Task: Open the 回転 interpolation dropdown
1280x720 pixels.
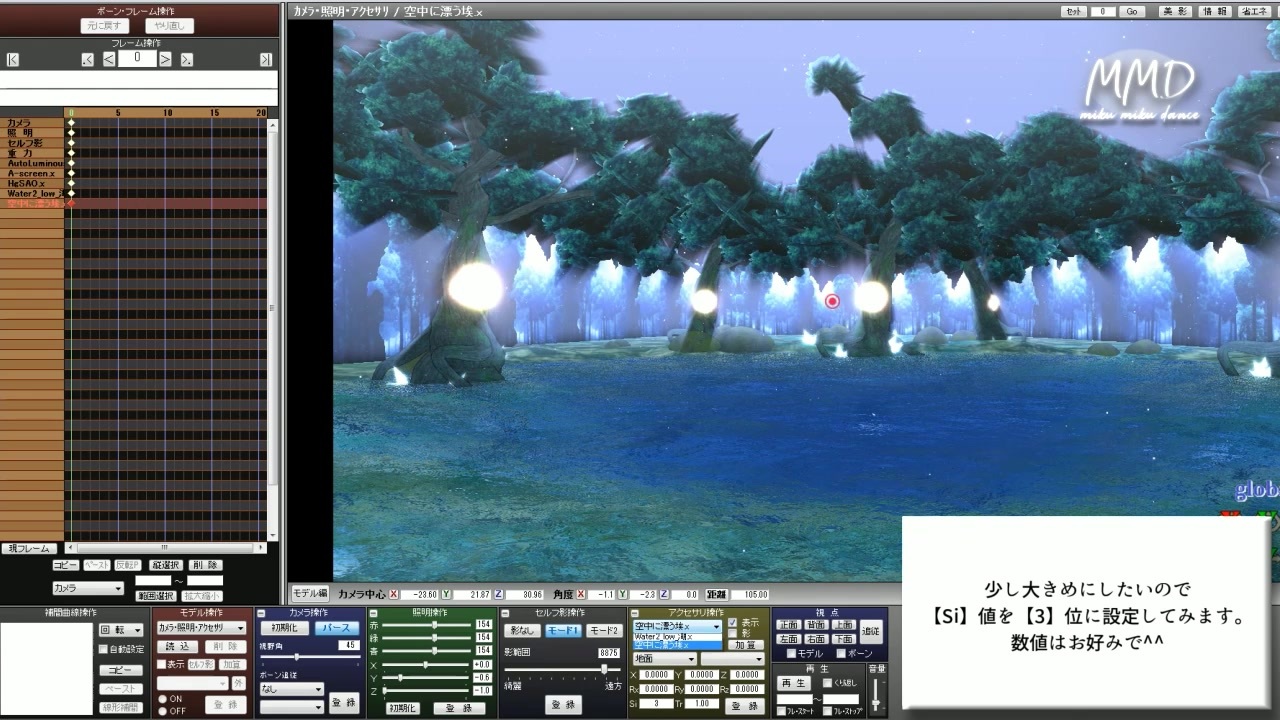Action: tap(121, 630)
